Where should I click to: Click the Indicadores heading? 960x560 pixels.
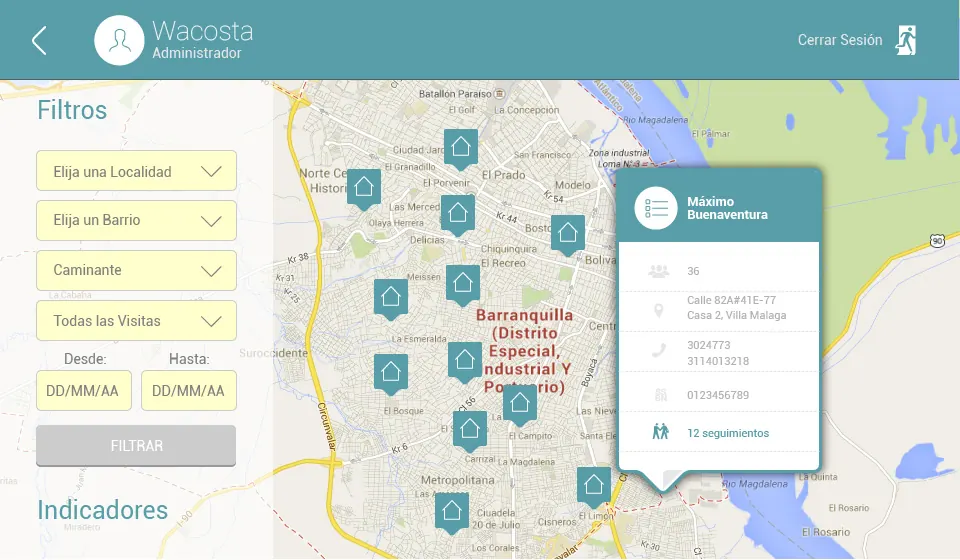click(x=102, y=510)
